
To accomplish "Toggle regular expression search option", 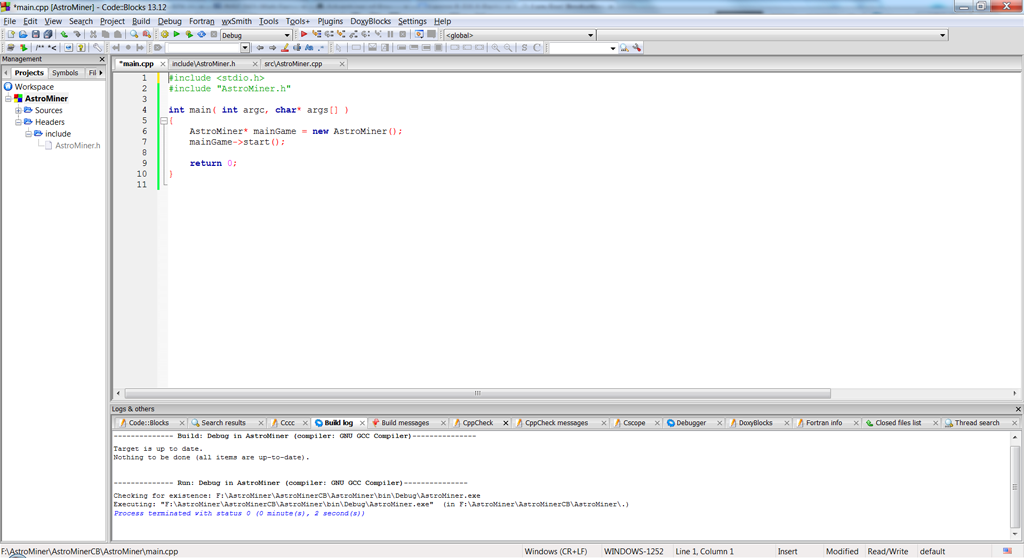I will click(321, 48).
